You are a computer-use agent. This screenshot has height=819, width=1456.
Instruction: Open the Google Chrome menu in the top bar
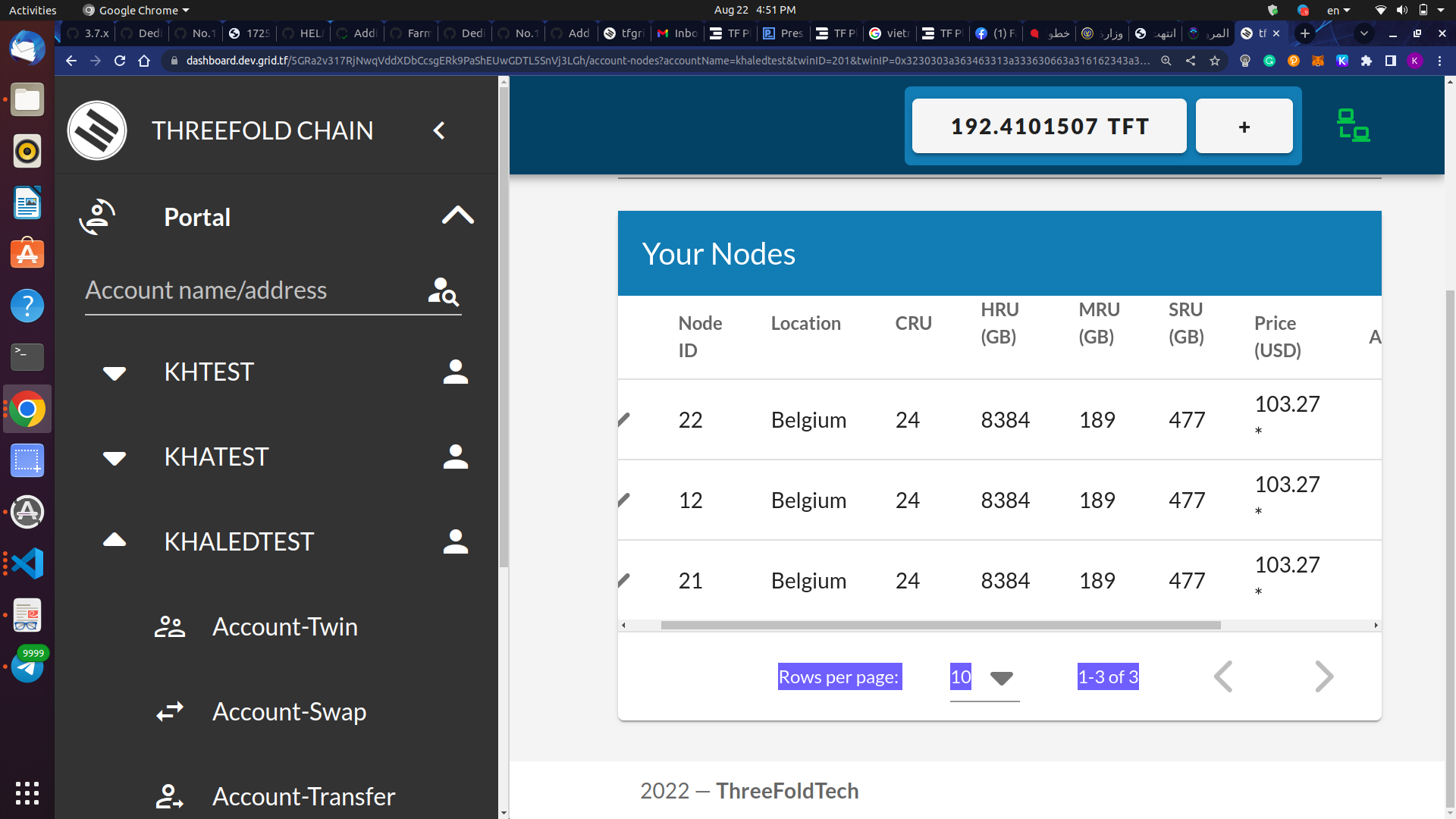coord(135,10)
